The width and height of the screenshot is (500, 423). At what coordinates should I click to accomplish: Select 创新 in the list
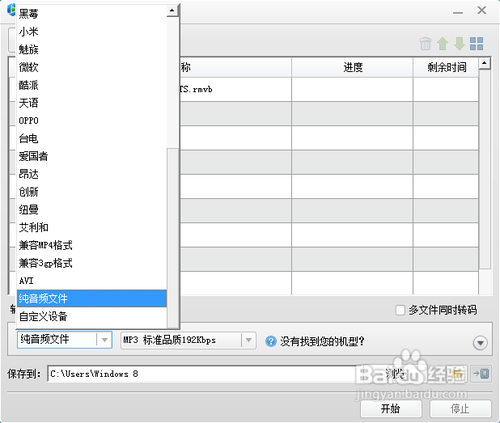(x=92, y=192)
